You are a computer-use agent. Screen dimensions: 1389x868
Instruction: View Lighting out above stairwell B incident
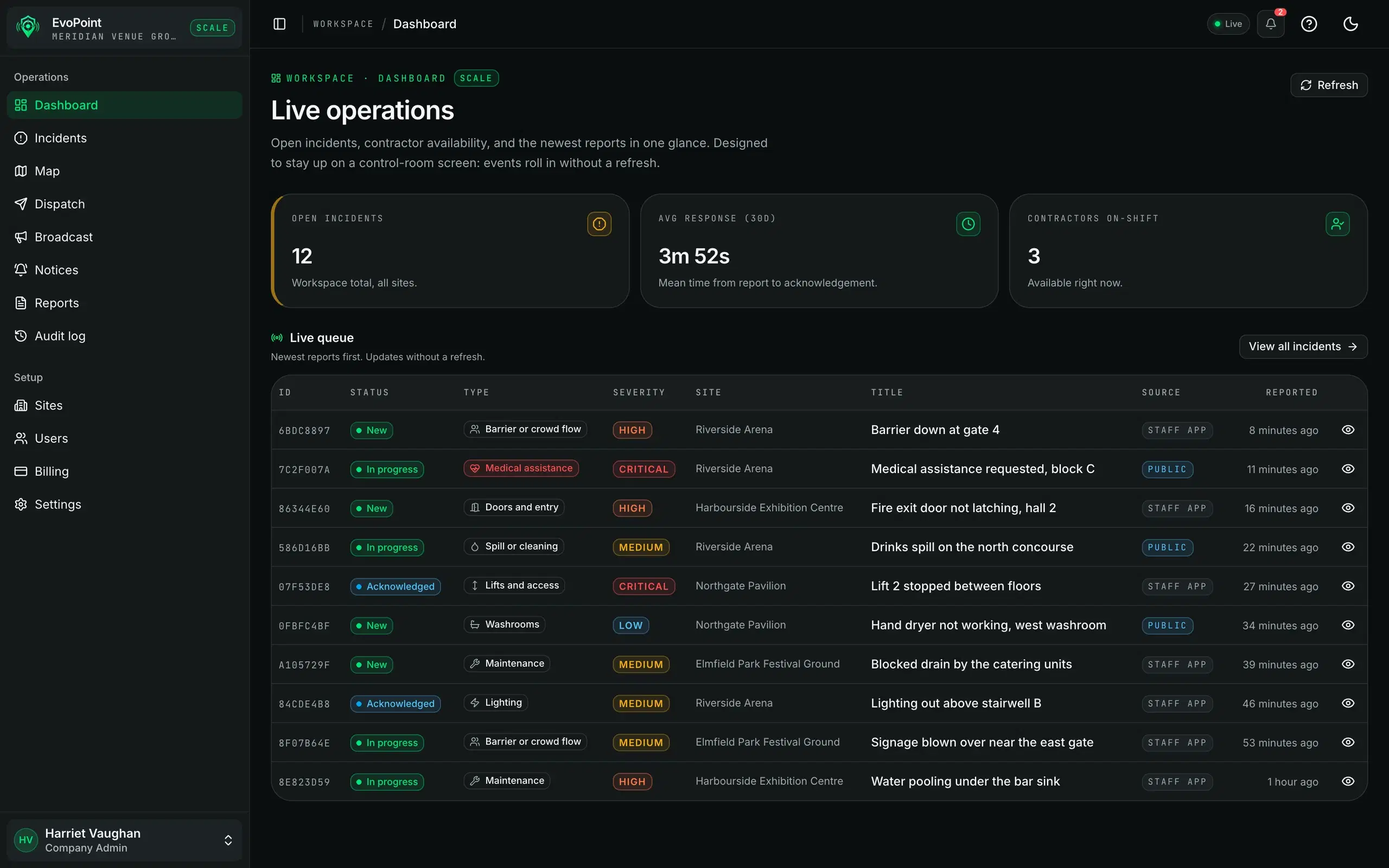pyautogui.click(x=1348, y=703)
